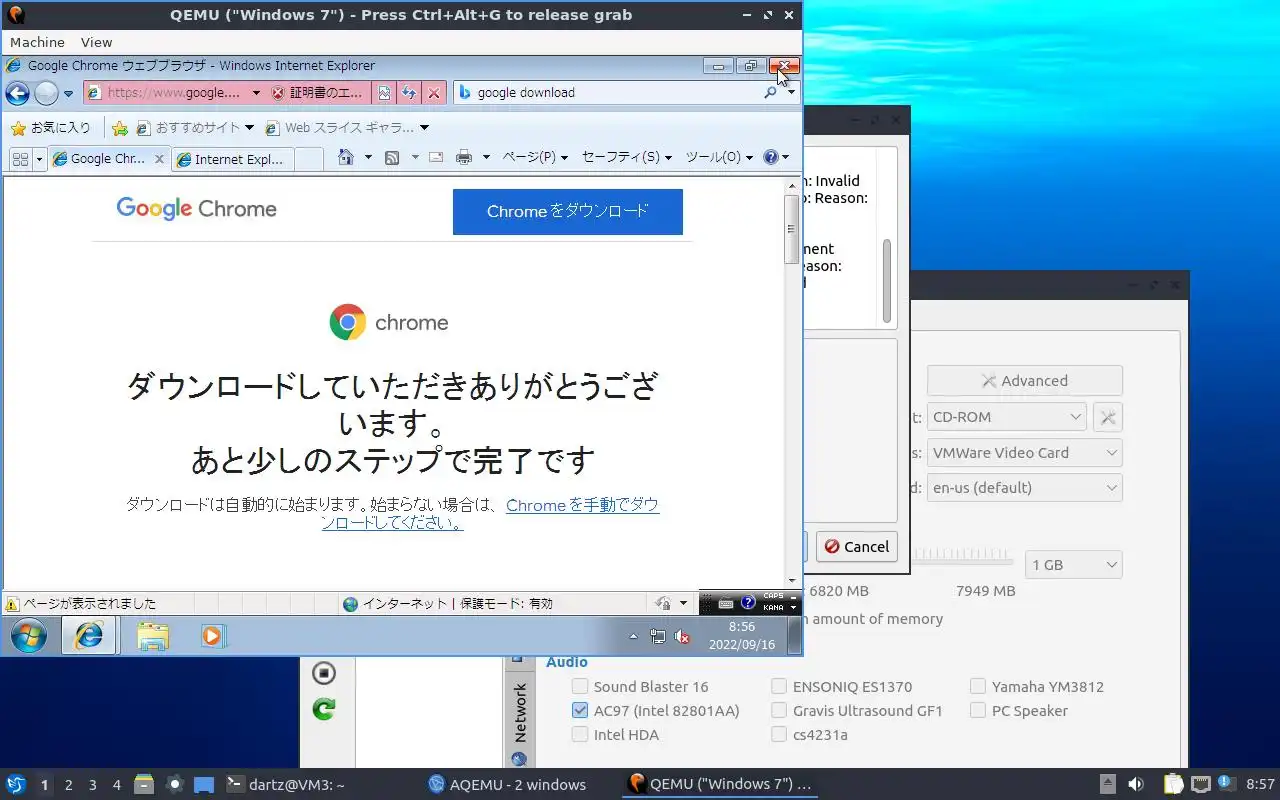Click the AQEMU green reset icon
Screen dimensions: 1280x800
(323, 709)
